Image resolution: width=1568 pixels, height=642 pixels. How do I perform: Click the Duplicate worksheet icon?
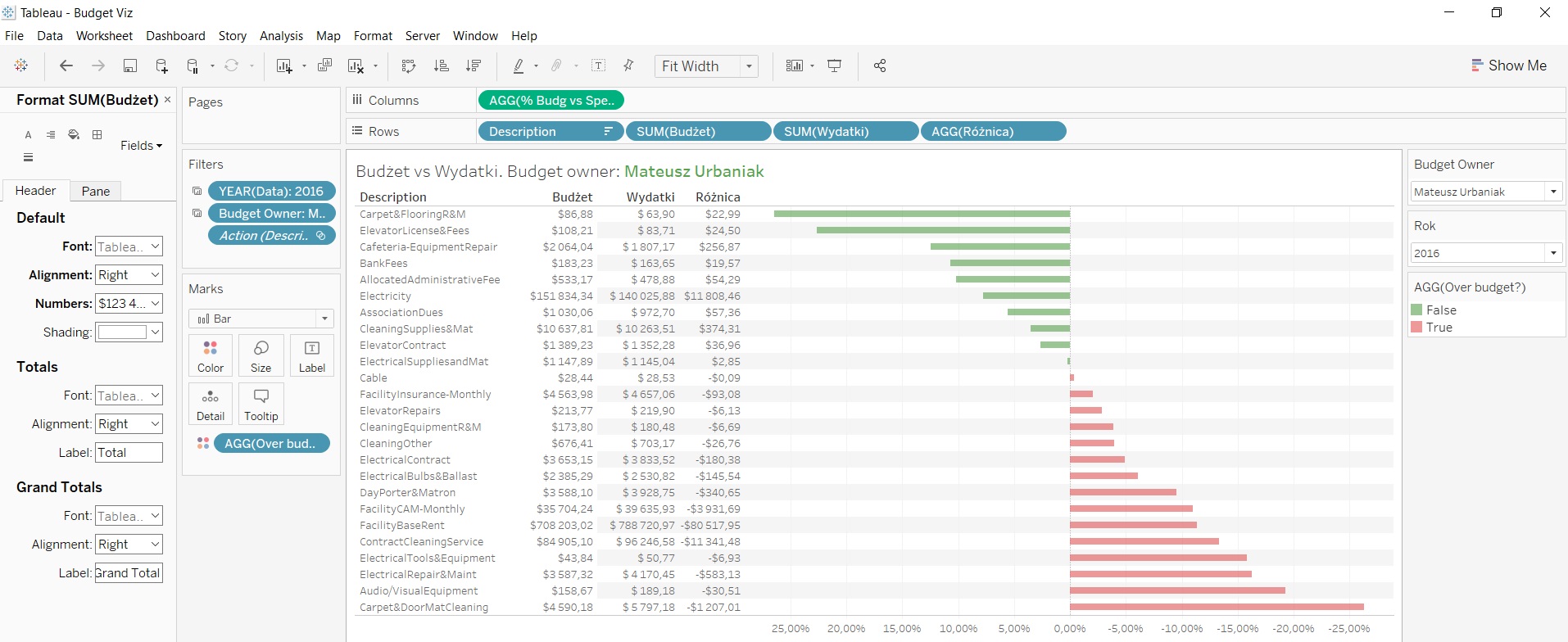325,66
